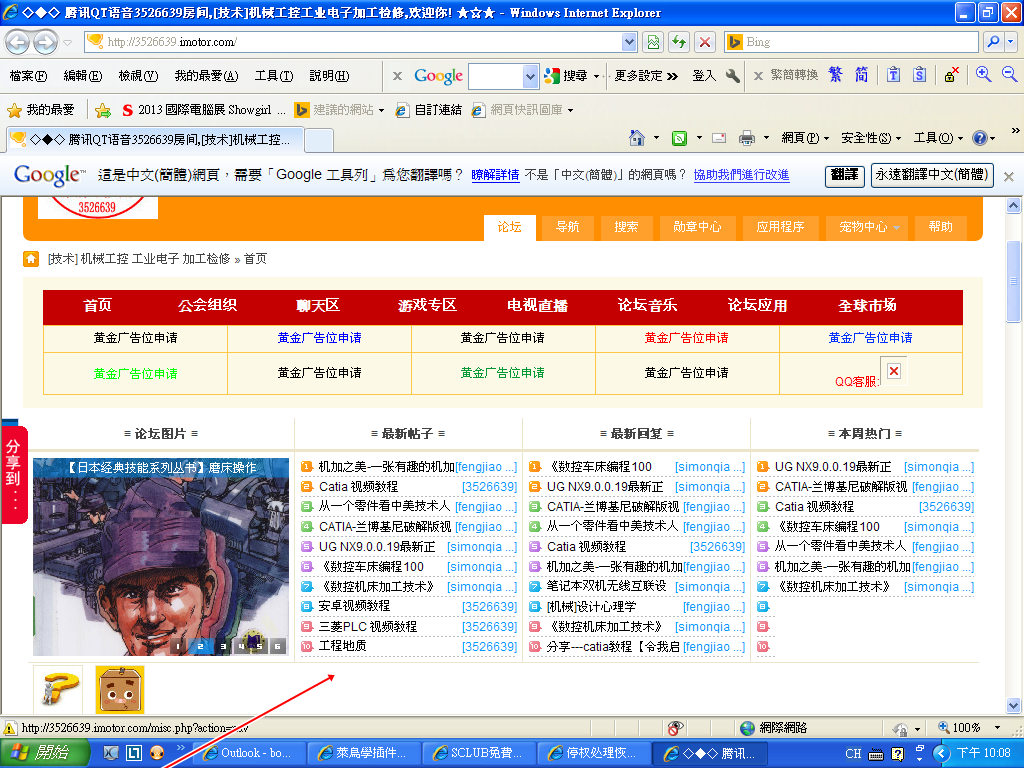Viewport: 1024px width, 768px height.
Task: Click the vertical scrollbar thumb
Action: click(1014, 281)
